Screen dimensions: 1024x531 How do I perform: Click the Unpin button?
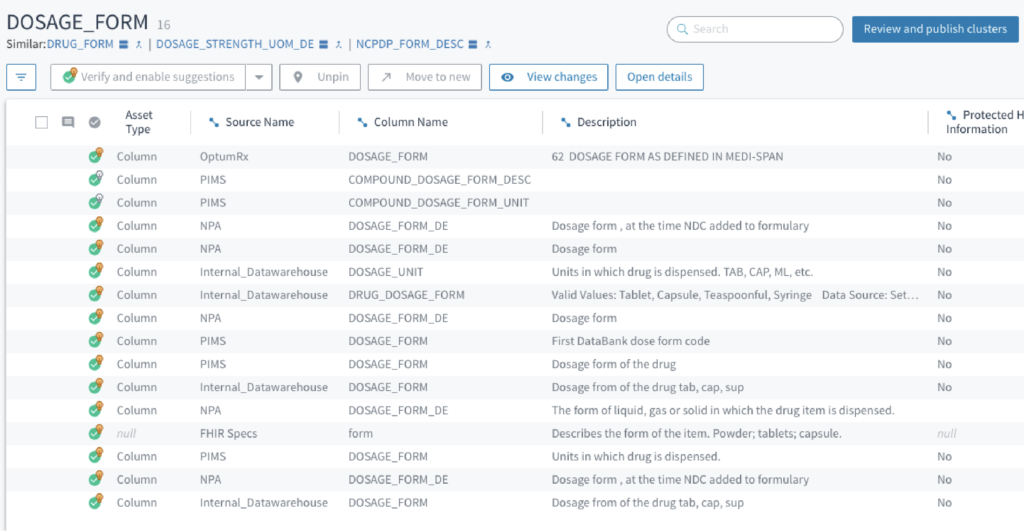(320, 77)
